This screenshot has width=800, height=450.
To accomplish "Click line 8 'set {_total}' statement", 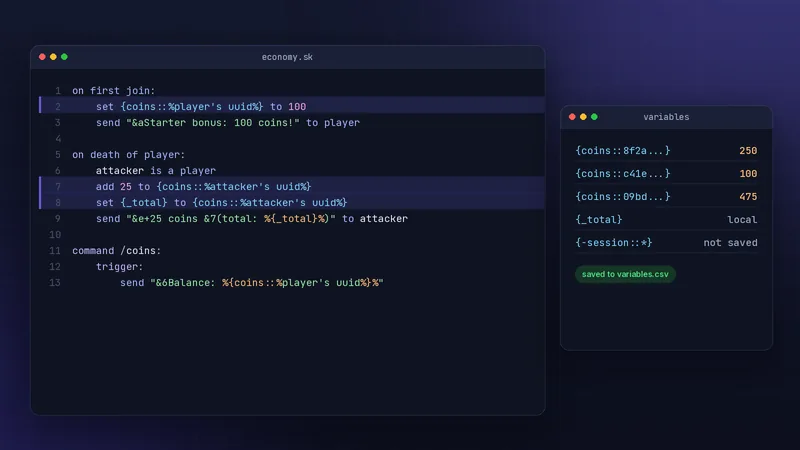I will coord(221,203).
